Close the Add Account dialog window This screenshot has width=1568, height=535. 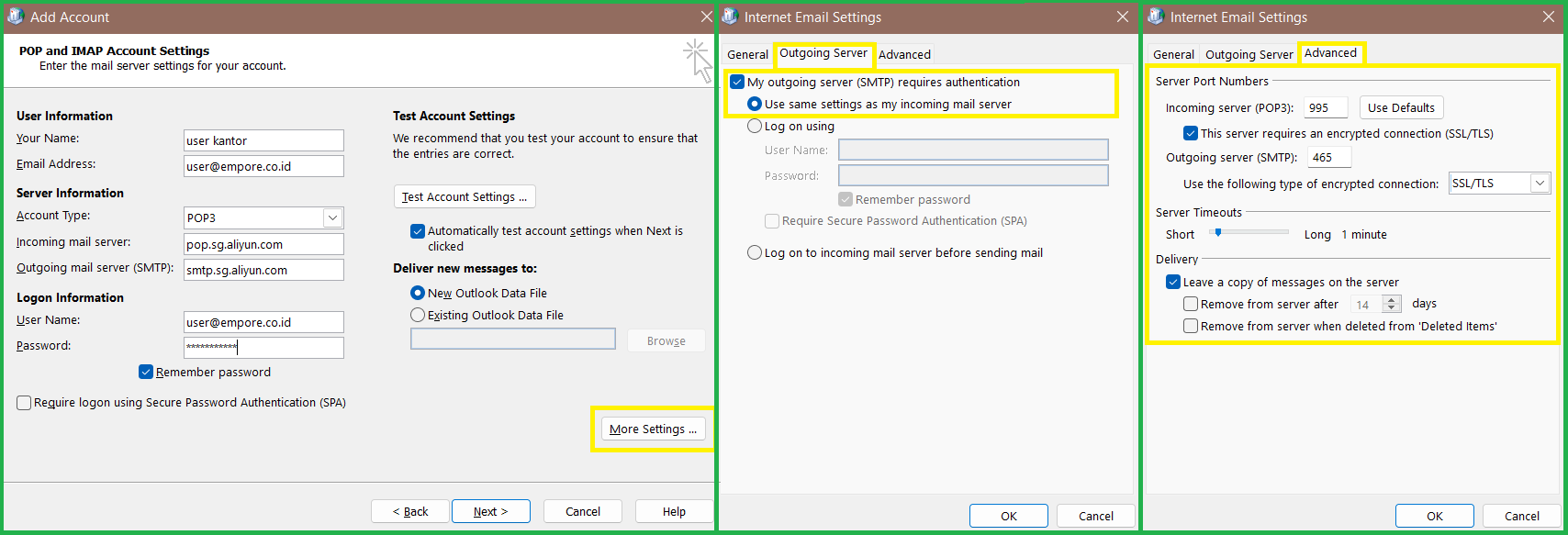coord(706,17)
